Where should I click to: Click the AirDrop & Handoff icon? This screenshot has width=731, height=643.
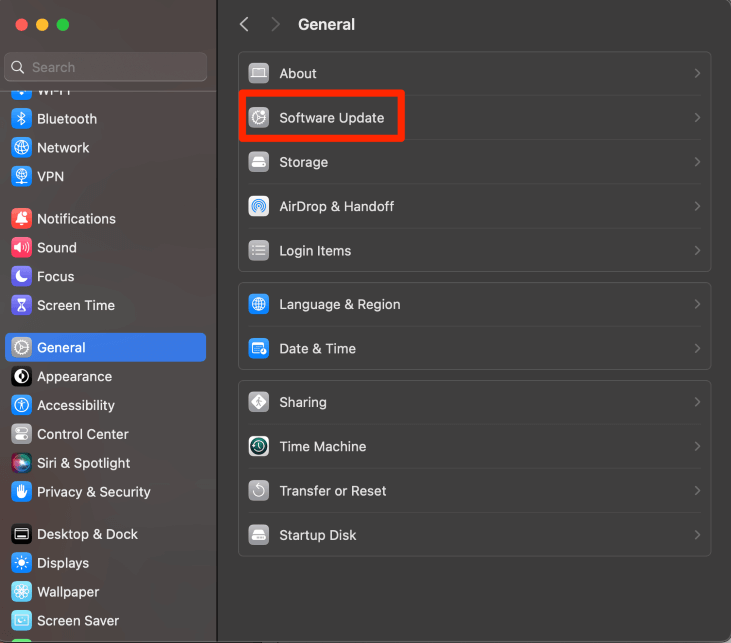coord(259,207)
